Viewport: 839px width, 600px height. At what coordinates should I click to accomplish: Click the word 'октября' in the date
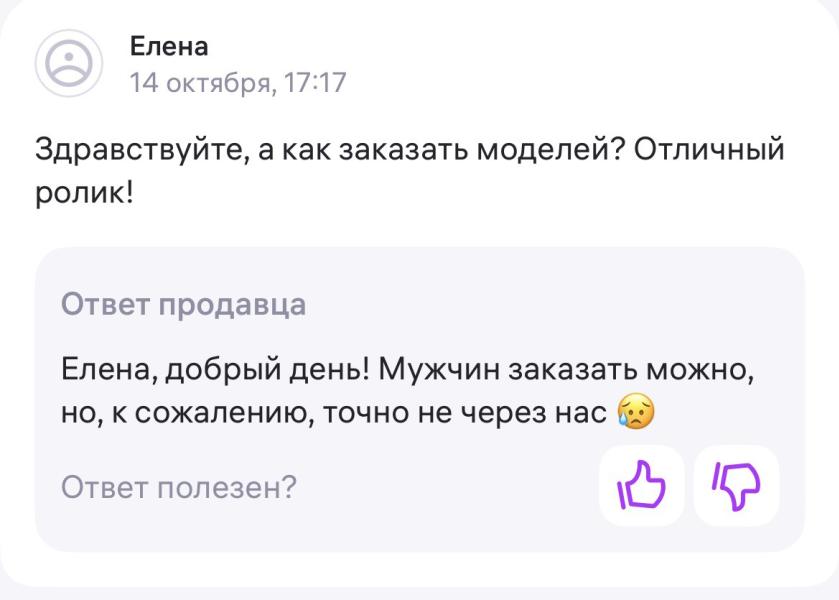tap(218, 82)
